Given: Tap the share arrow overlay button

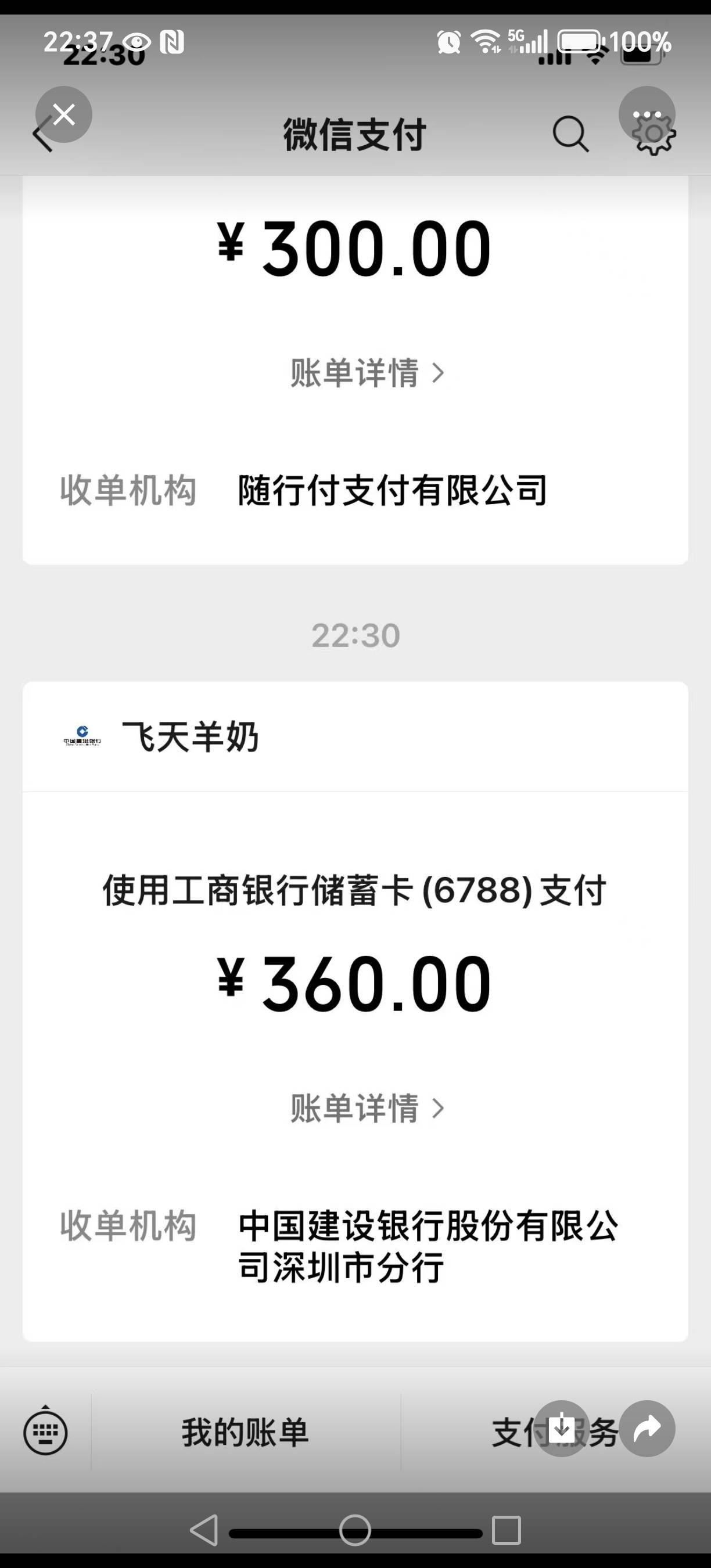Looking at the screenshot, I should tap(647, 1428).
